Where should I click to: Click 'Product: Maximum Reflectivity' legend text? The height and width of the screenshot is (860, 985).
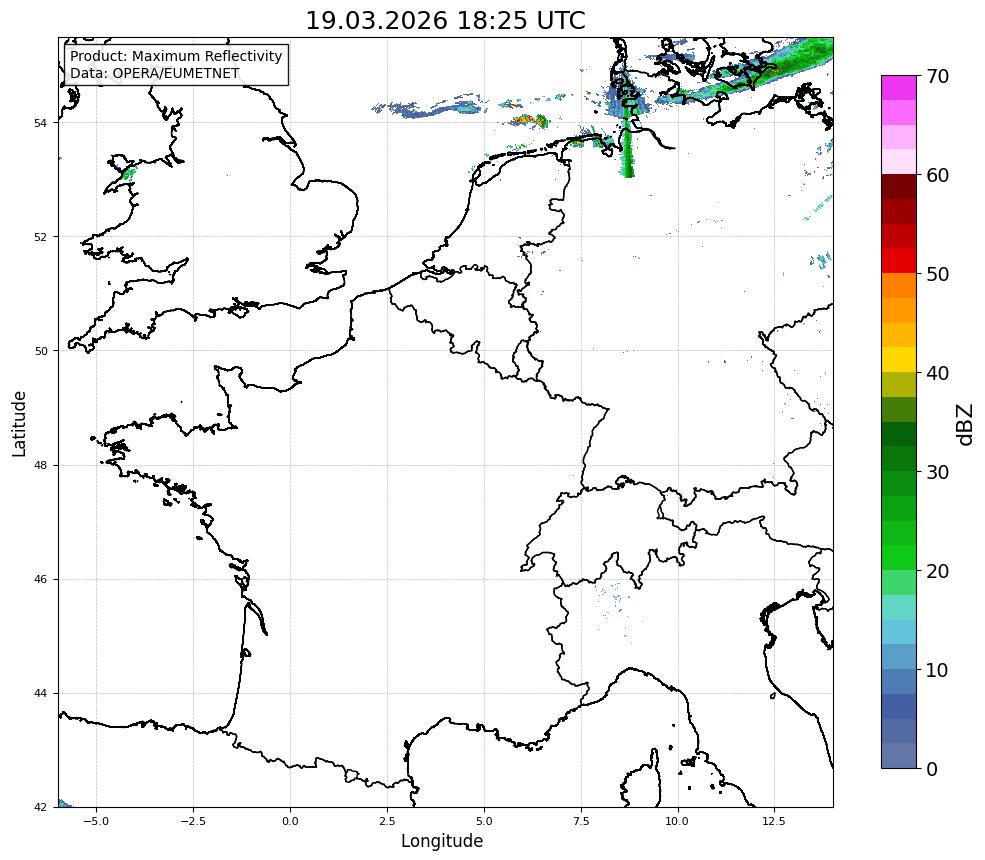pyautogui.click(x=176, y=56)
